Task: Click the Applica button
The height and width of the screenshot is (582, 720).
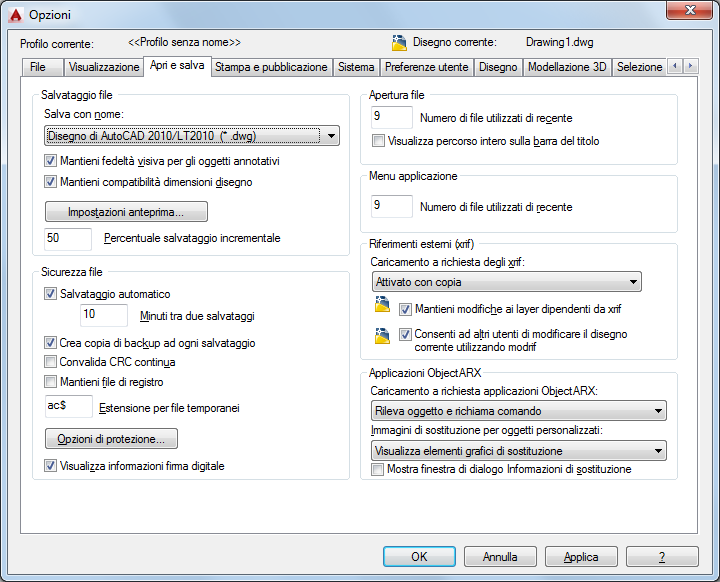Action: coord(581,557)
